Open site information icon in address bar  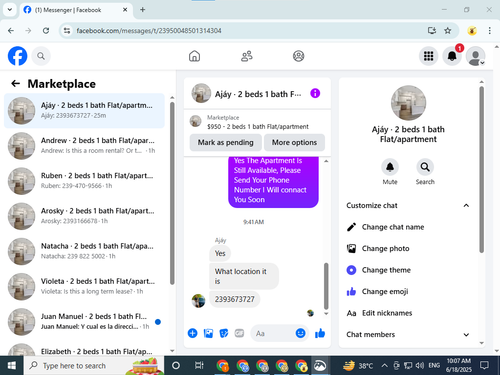tap(67, 31)
